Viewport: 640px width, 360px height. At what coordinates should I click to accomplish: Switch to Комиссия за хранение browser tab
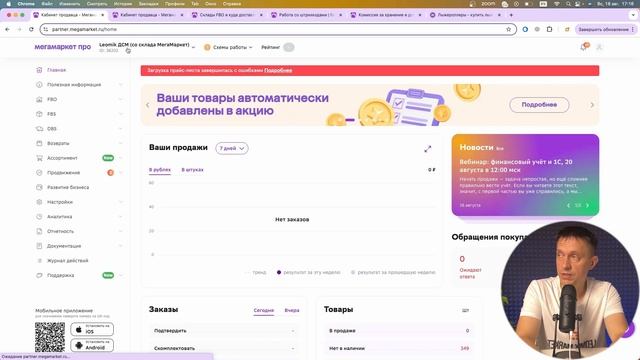[386, 15]
